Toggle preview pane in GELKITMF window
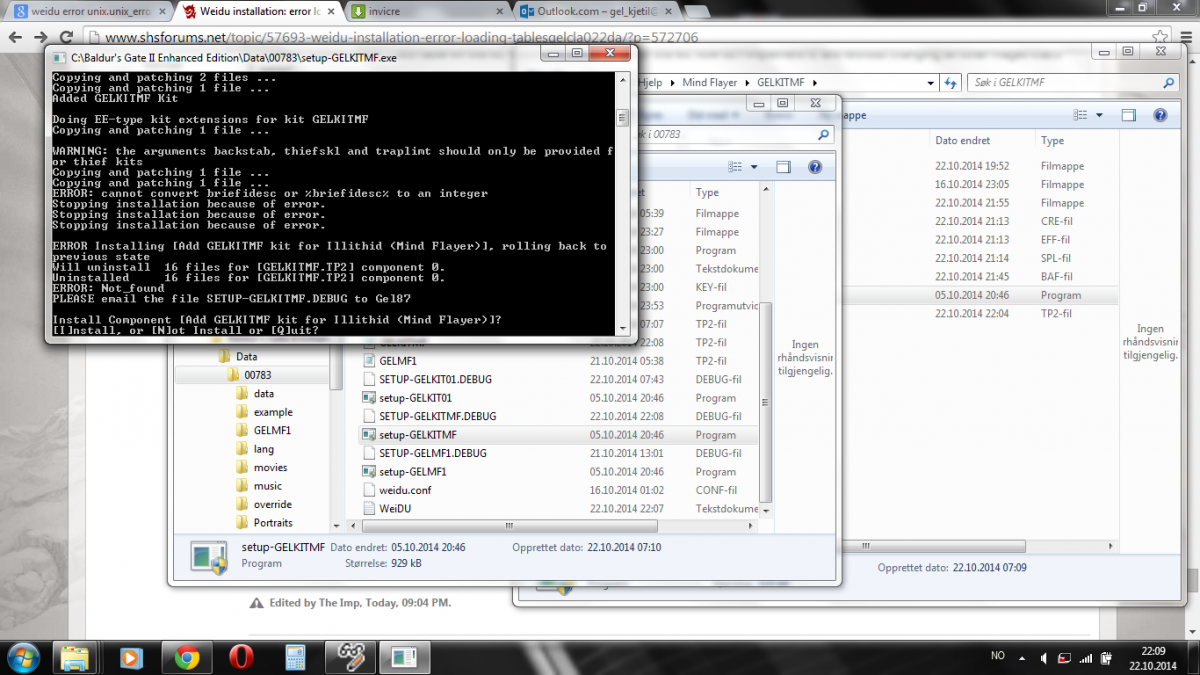The height and width of the screenshot is (675, 1200). click(x=1128, y=116)
